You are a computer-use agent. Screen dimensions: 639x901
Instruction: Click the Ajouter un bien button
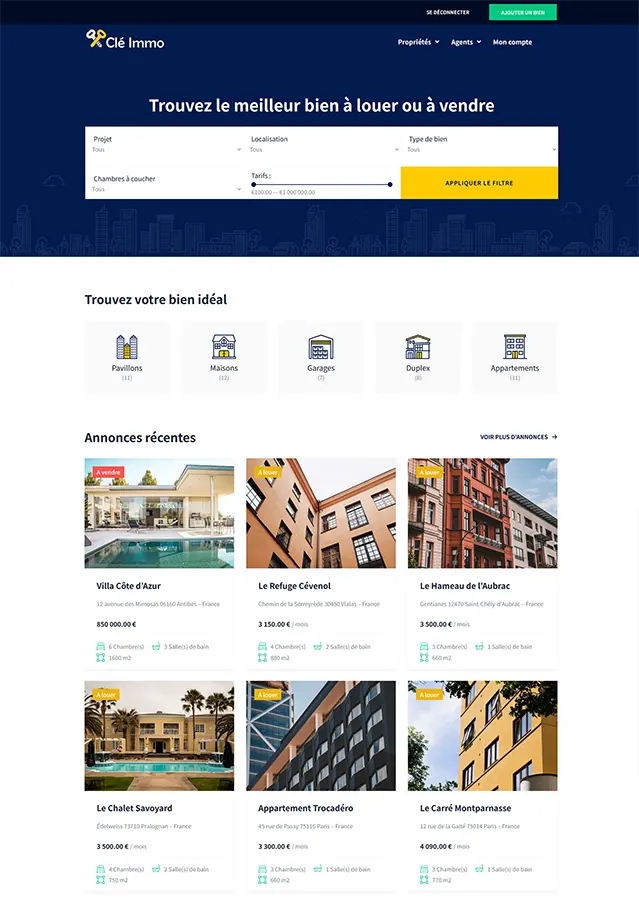pyautogui.click(x=523, y=12)
